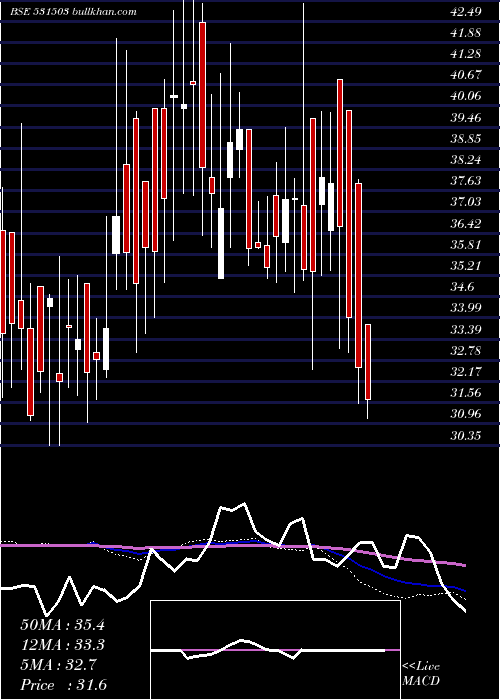The image size is (500, 700).
Task: Select the 41.88 price axis label
Action: pos(466,33)
